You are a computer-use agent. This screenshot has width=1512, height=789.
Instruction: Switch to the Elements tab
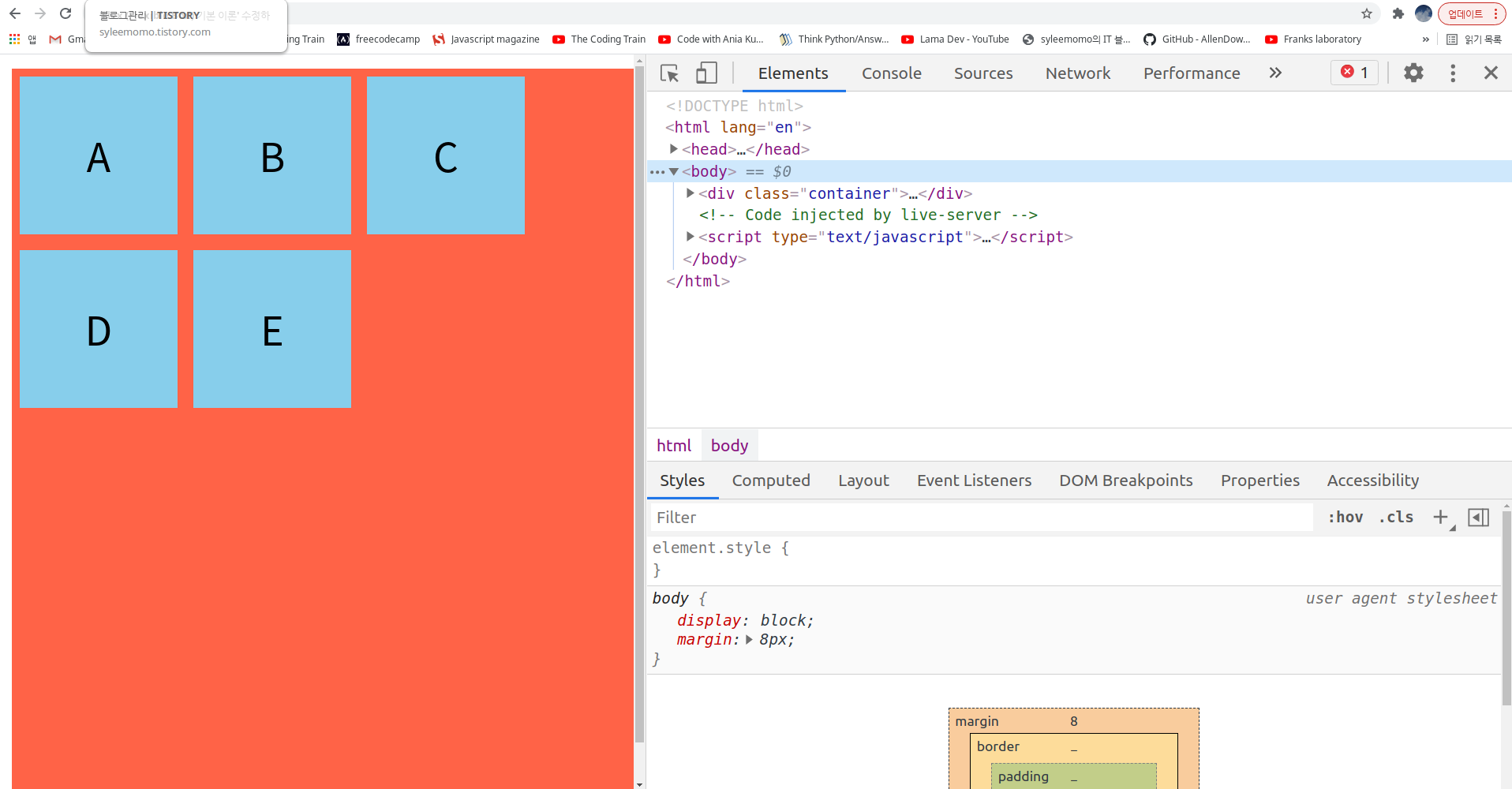pos(793,73)
